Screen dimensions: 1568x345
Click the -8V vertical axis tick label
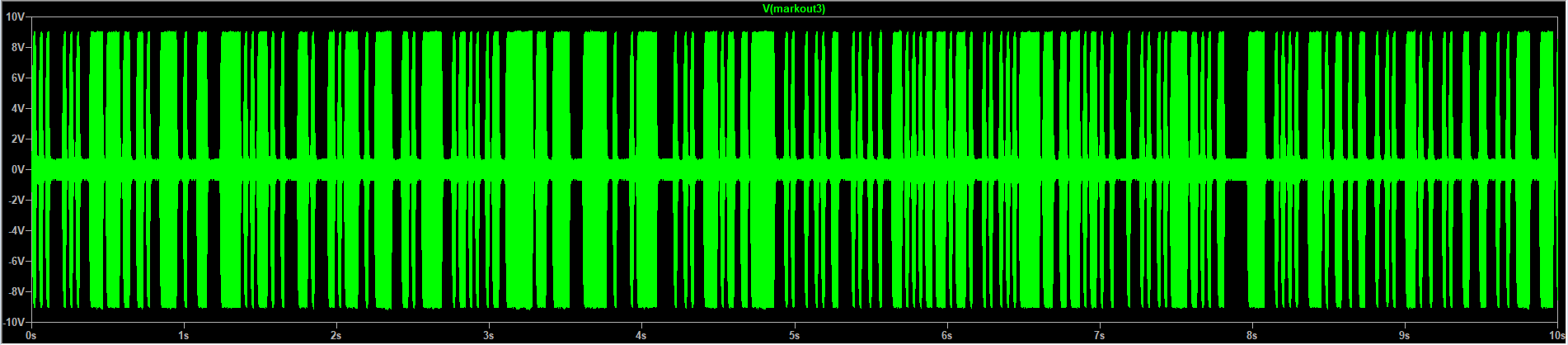point(17,291)
